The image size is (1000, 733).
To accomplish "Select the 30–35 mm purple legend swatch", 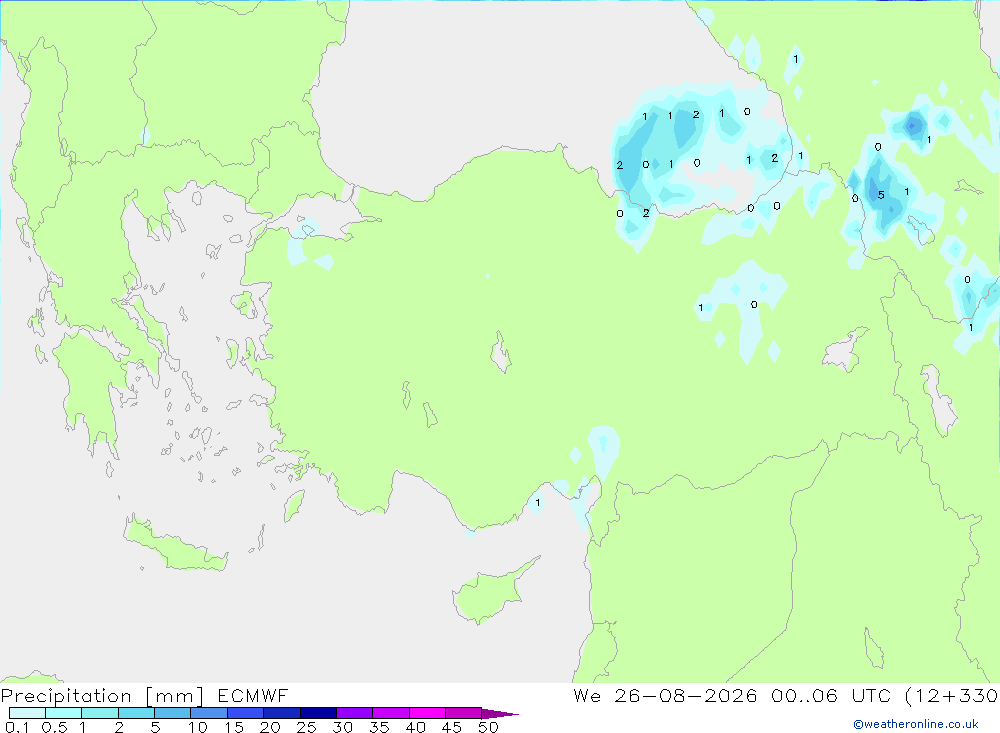I will click(355, 713).
